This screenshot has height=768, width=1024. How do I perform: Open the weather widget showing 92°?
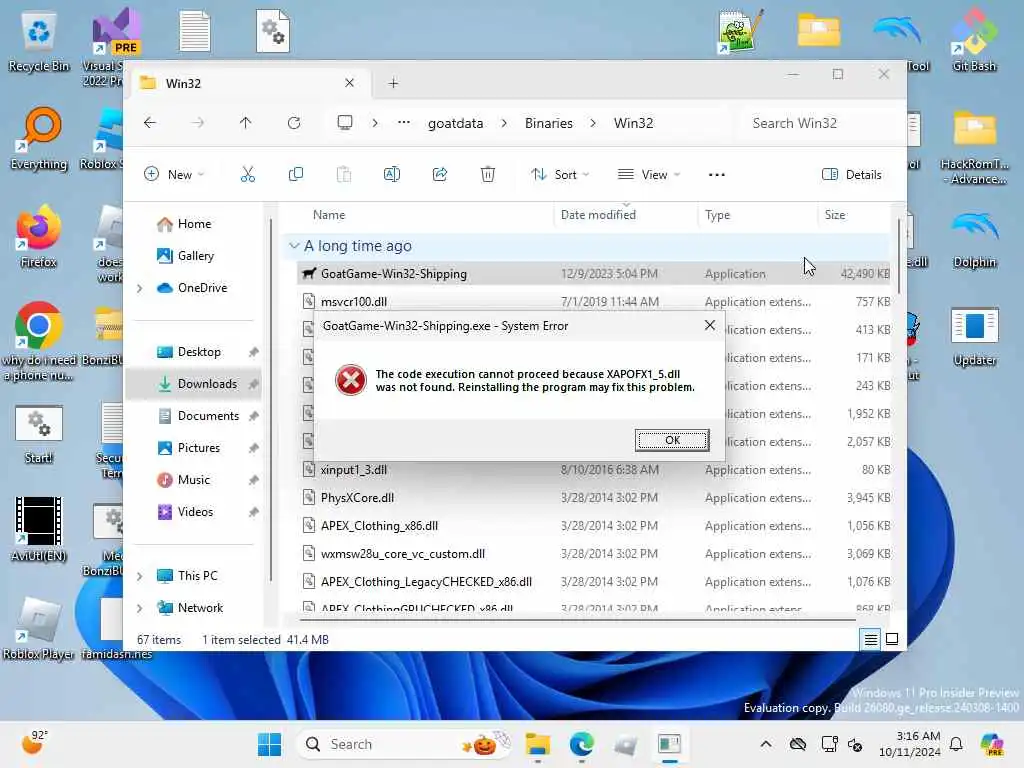click(34, 743)
